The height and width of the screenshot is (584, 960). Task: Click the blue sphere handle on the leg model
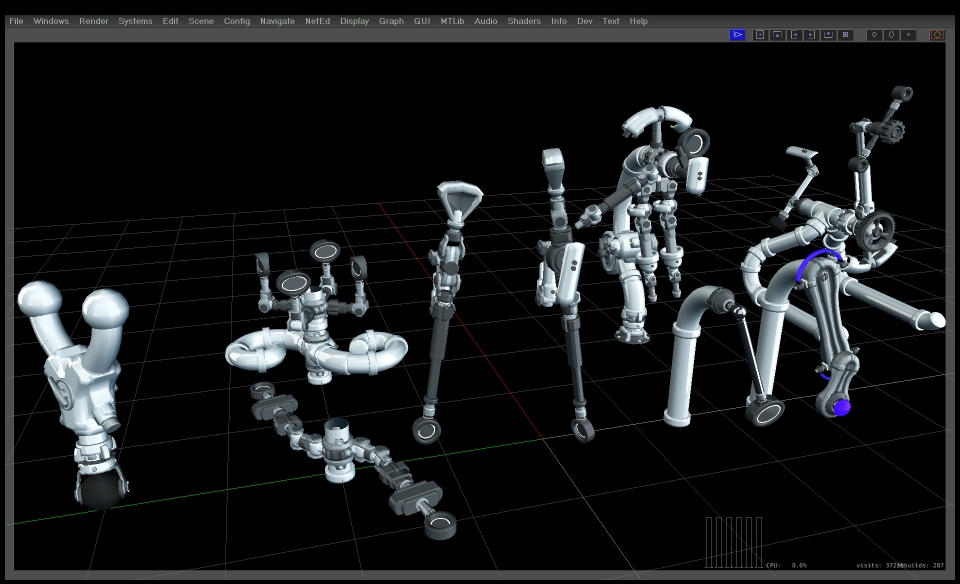point(842,407)
